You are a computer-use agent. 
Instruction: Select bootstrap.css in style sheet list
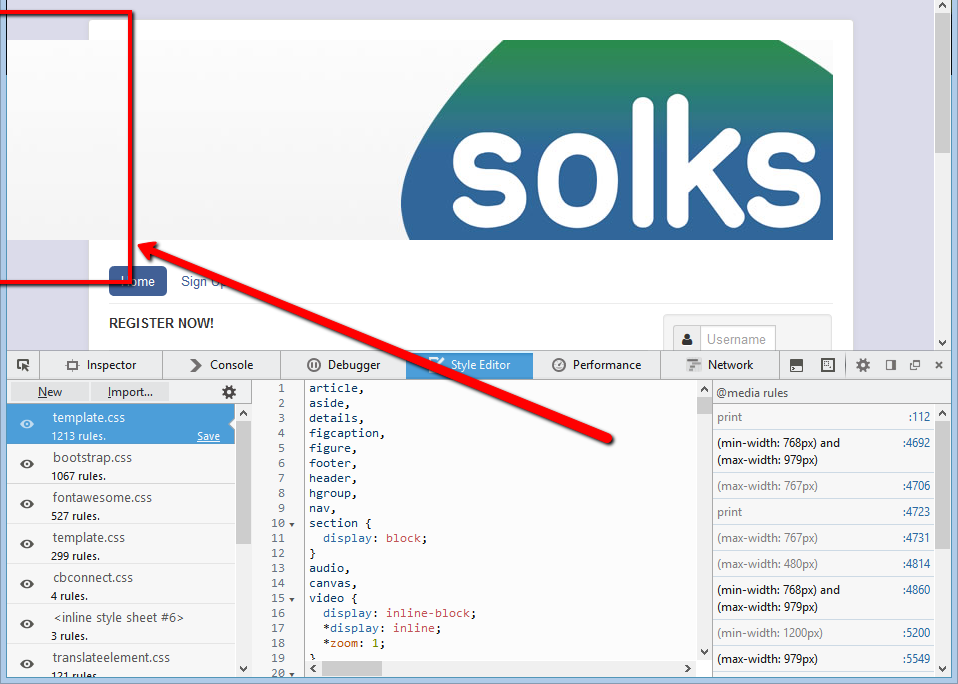(x=120, y=464)
